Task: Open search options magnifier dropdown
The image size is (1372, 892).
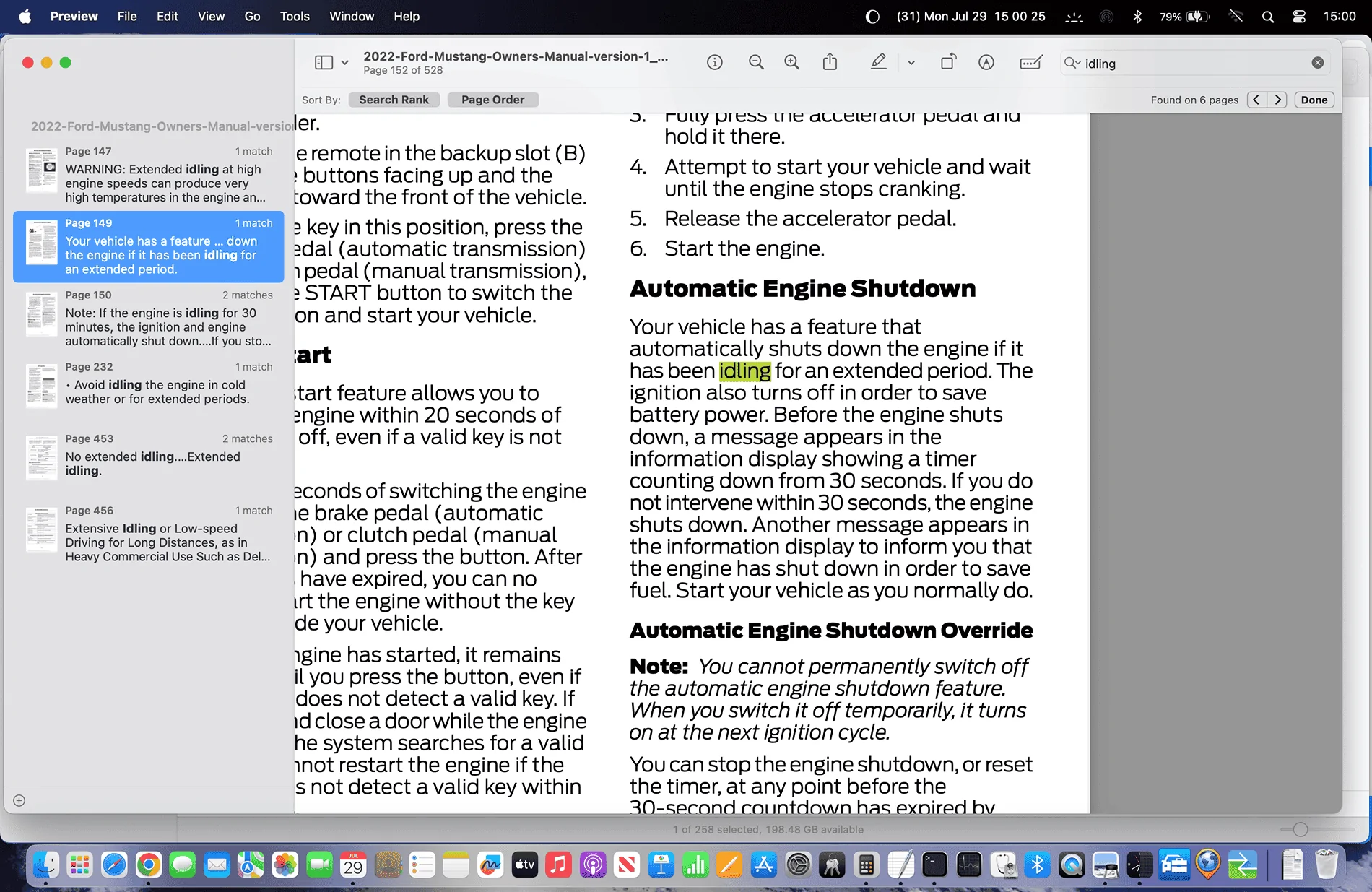Action: (1072, 64)
